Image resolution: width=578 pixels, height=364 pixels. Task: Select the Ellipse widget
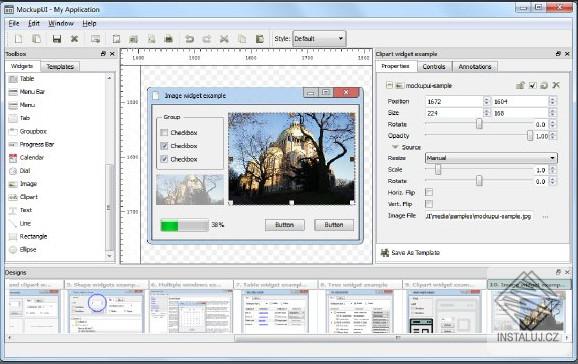coord(22,250)
